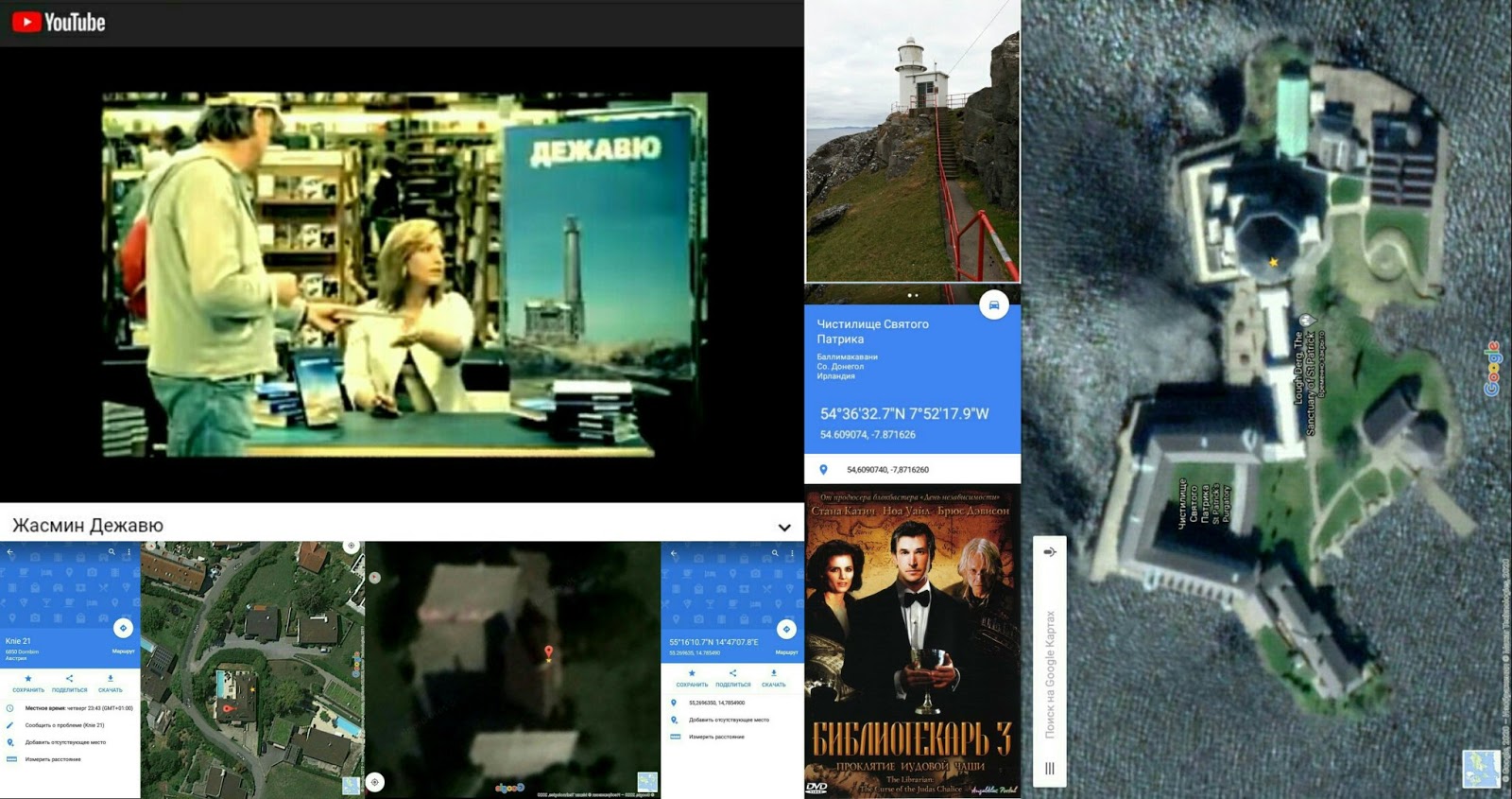Click the red pin on the dark blurry satellite map

coord(549,652)
